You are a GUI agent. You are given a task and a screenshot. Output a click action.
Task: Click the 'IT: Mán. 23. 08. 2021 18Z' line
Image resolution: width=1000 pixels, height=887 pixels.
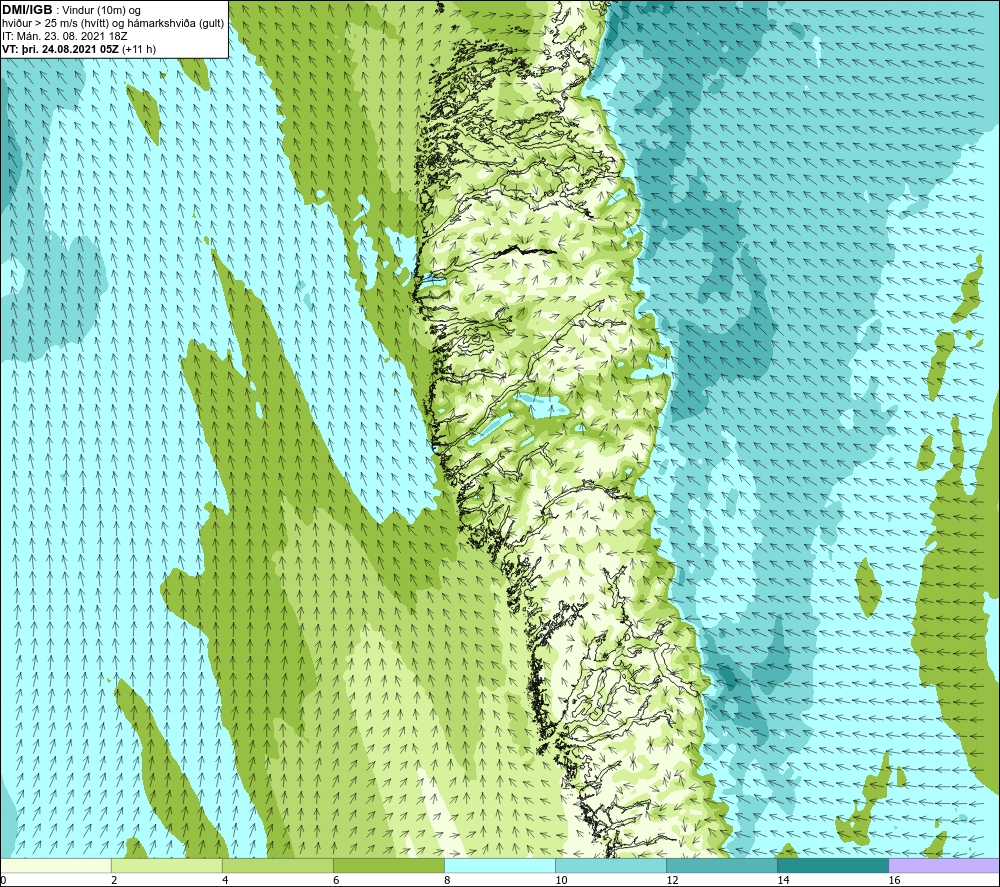64,36
